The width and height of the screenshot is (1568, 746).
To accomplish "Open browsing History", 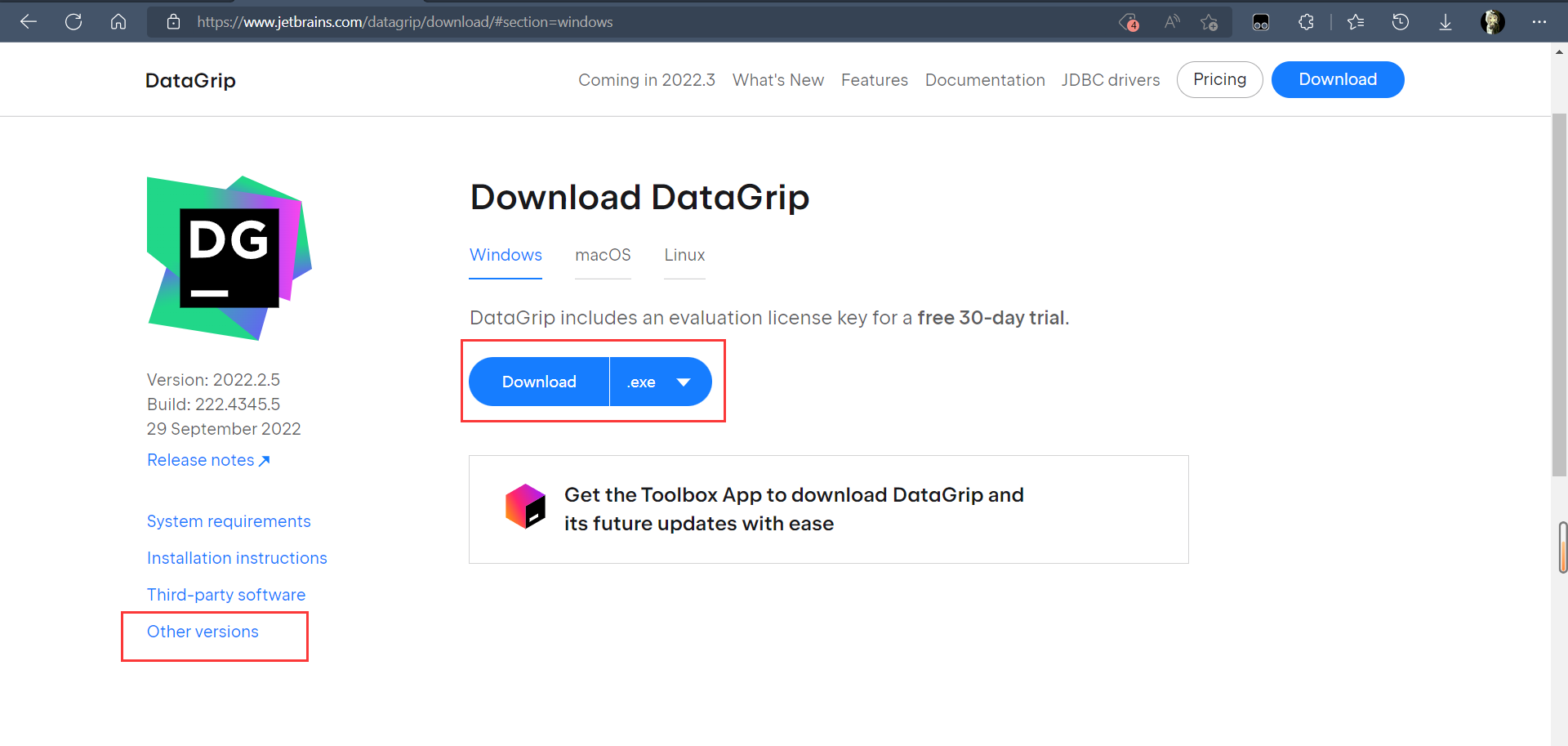I will 1401,22.
